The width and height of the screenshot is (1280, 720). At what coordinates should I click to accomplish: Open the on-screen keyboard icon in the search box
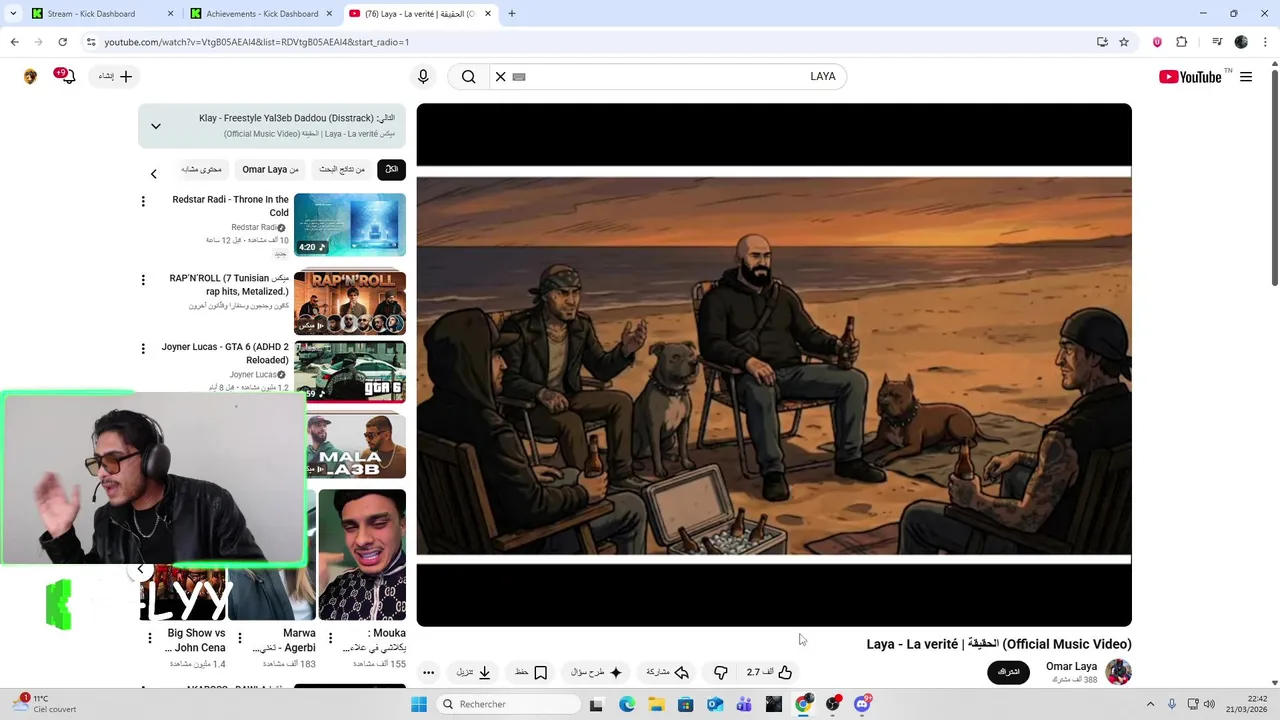[519, 76]
